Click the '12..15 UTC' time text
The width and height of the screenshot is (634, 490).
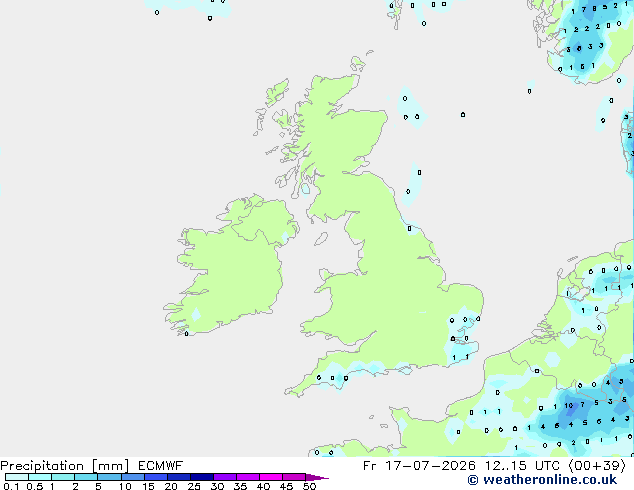click(x=522, y=466)
